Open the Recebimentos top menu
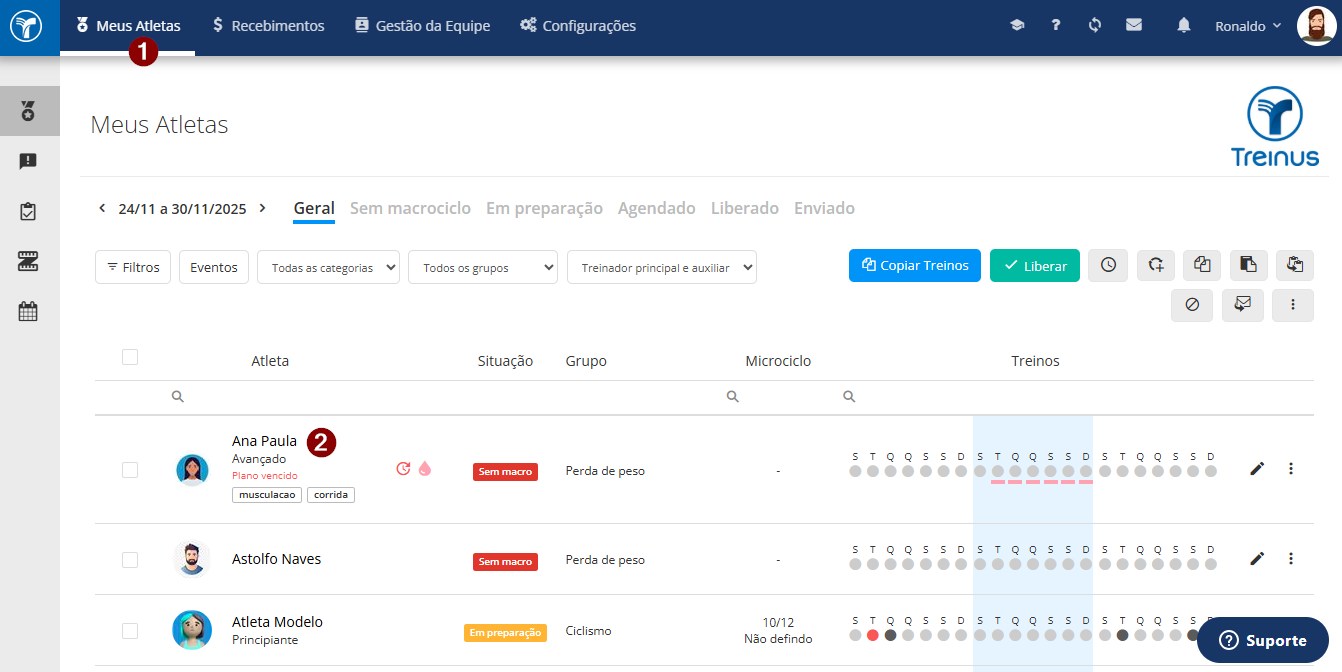Viewport: 1342px width, 672px height. [268, 26]
